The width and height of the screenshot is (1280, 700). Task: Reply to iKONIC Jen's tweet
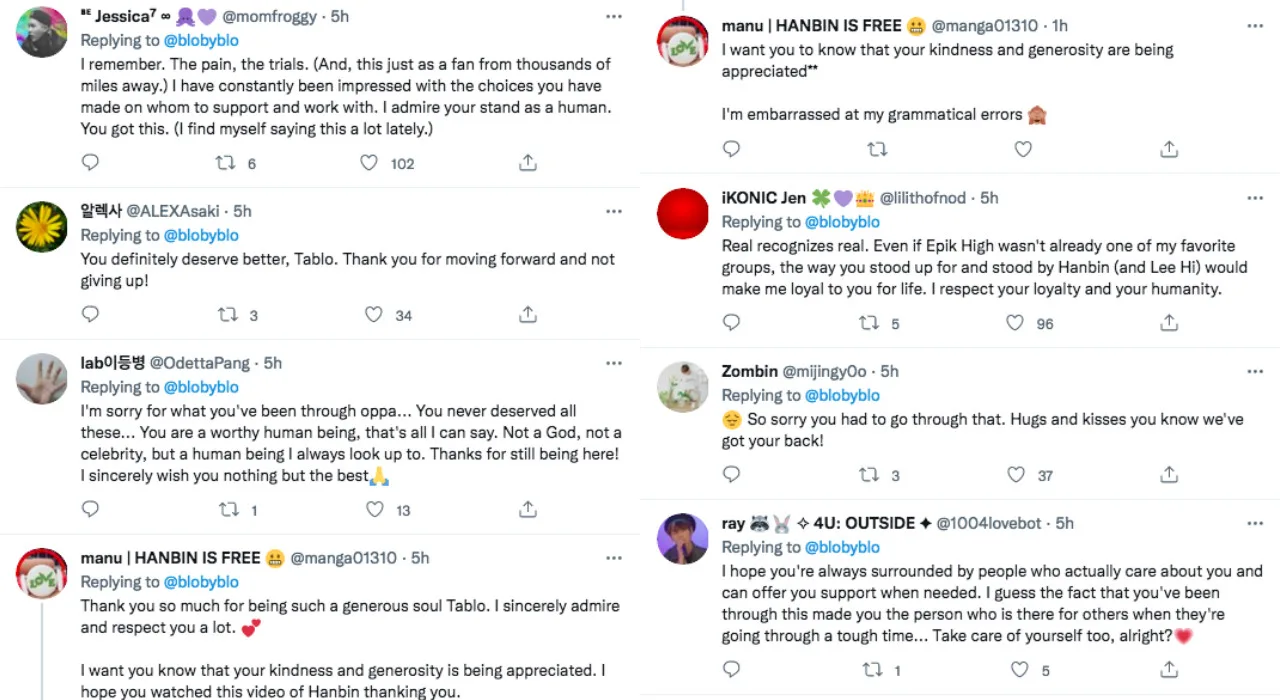[731, 323]
